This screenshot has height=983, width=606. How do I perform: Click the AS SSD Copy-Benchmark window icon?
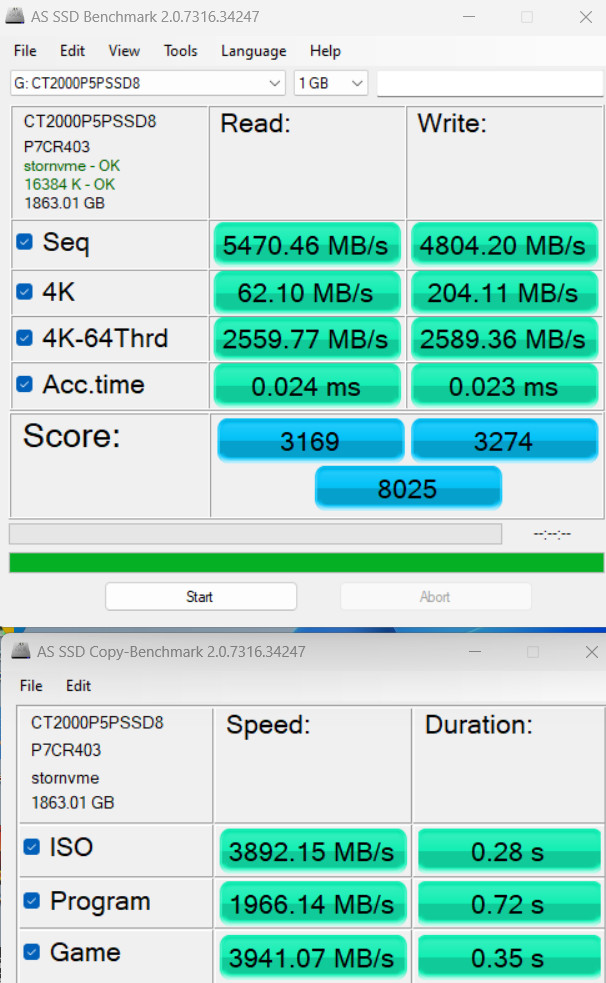pos(21,651)
